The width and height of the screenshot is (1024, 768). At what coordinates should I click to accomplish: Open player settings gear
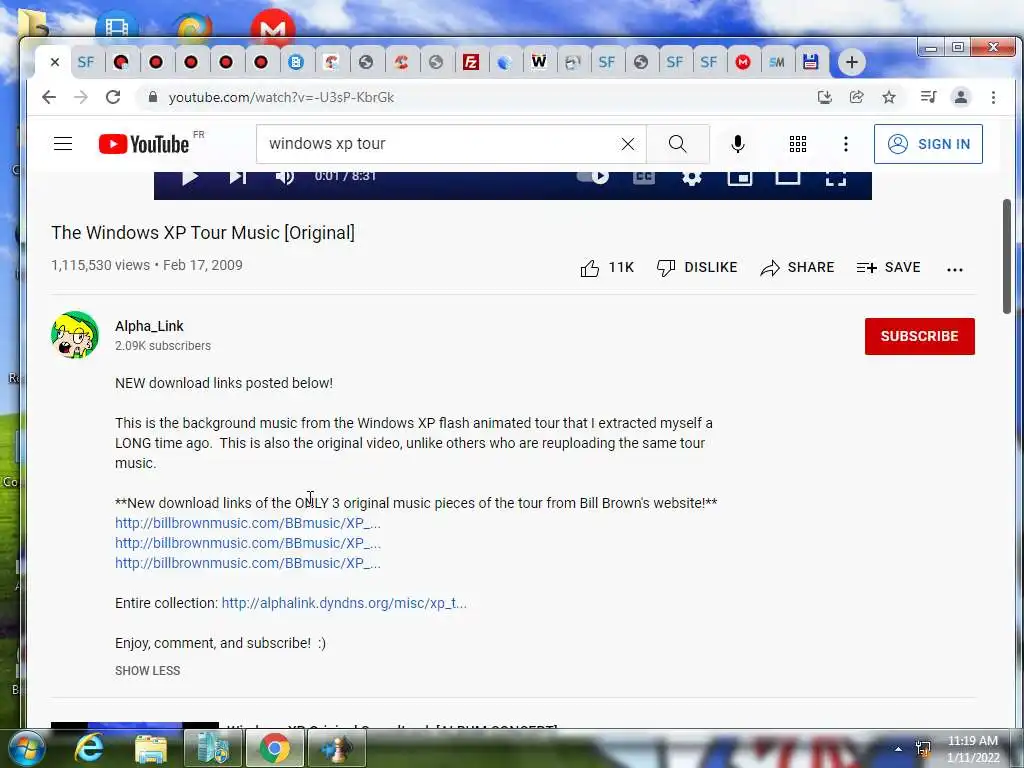click(x=692, y=177)
